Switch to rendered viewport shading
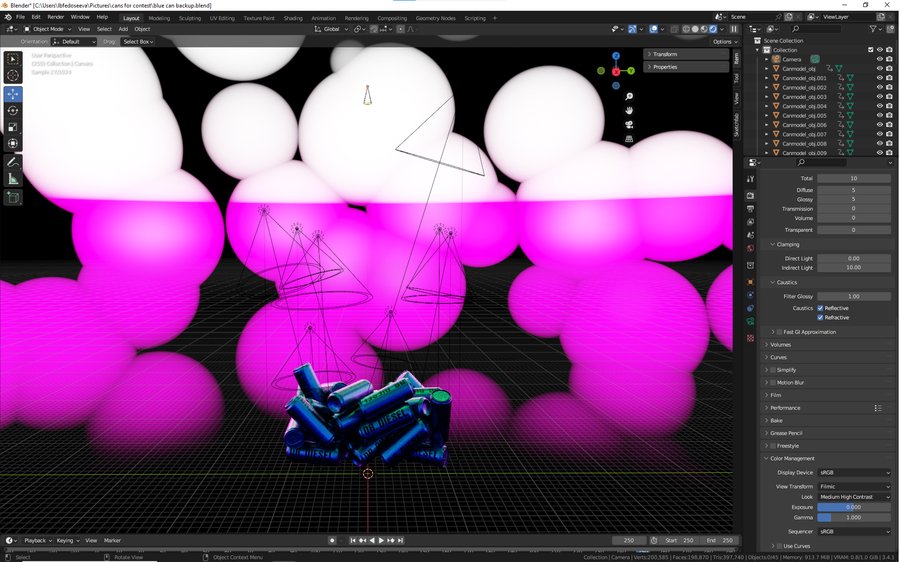Image resolution: width=900 pixels, height=562 pixels. (x=711, y=29)
